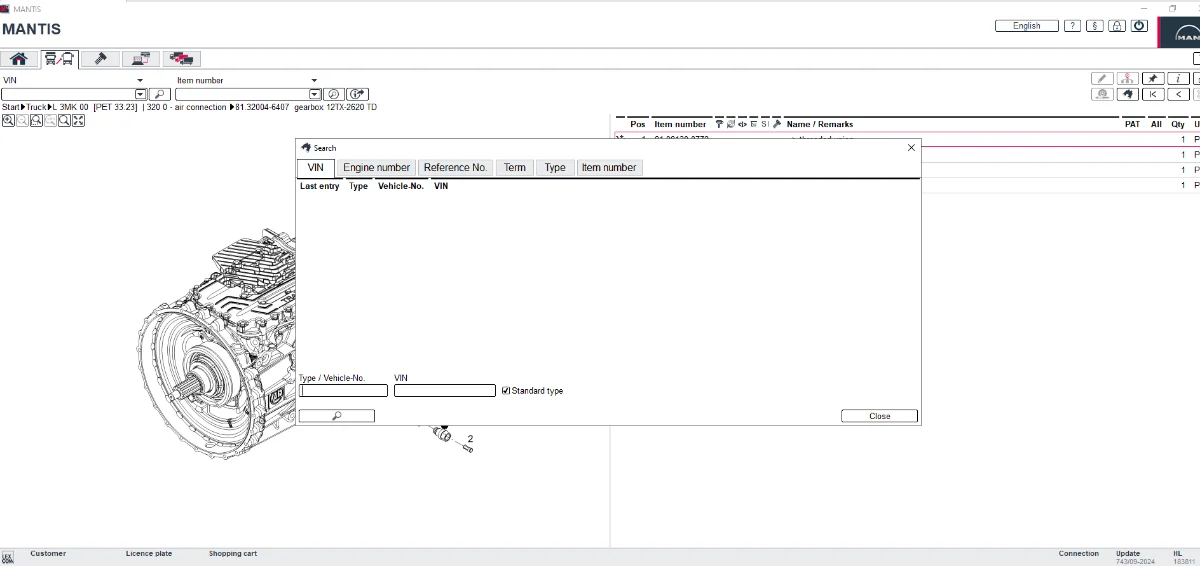This screenshot has width=1200, height=566.
Task: Select the wrench tools tab icon
Action: click(x=100, y=59)
